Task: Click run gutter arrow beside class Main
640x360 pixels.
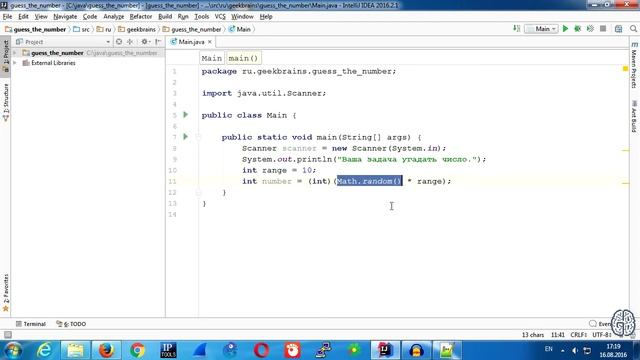Action: pos(185,115)
